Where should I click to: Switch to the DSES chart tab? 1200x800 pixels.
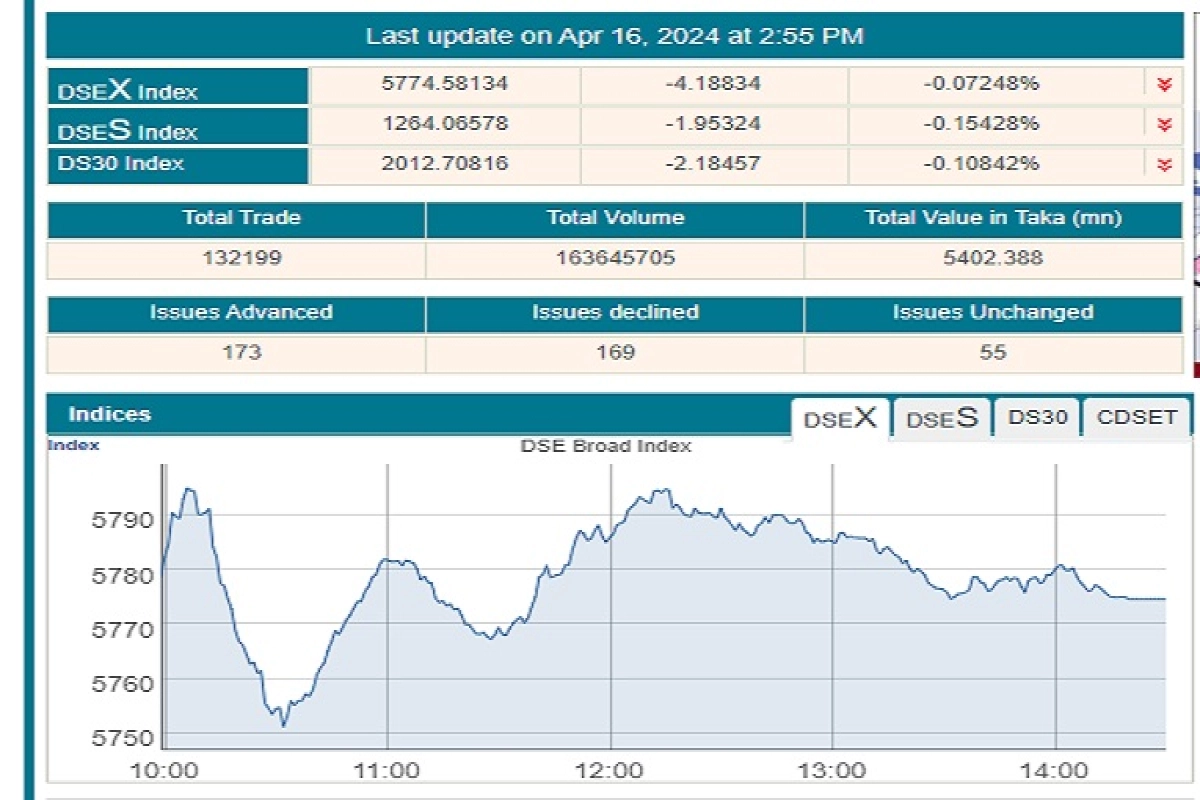tap(941, 418)
